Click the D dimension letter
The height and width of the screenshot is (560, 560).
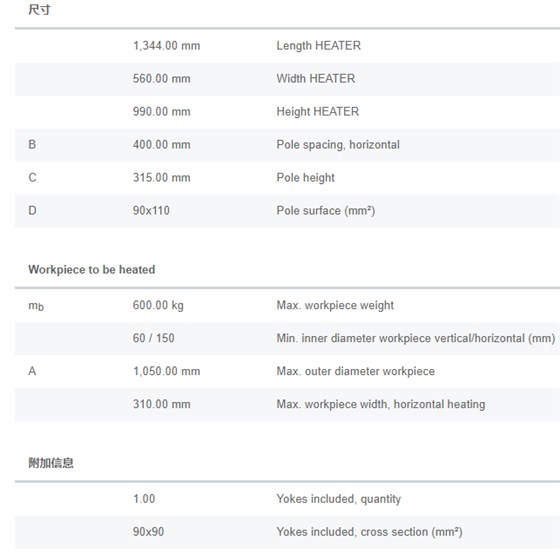pyautogui.click(x=32, y=211)
